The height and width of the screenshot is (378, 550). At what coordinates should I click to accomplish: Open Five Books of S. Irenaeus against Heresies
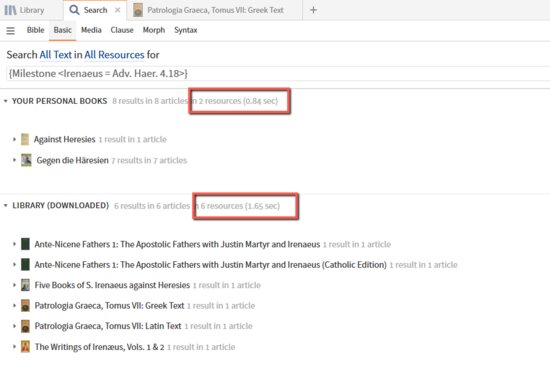click(x=112, y=285)
